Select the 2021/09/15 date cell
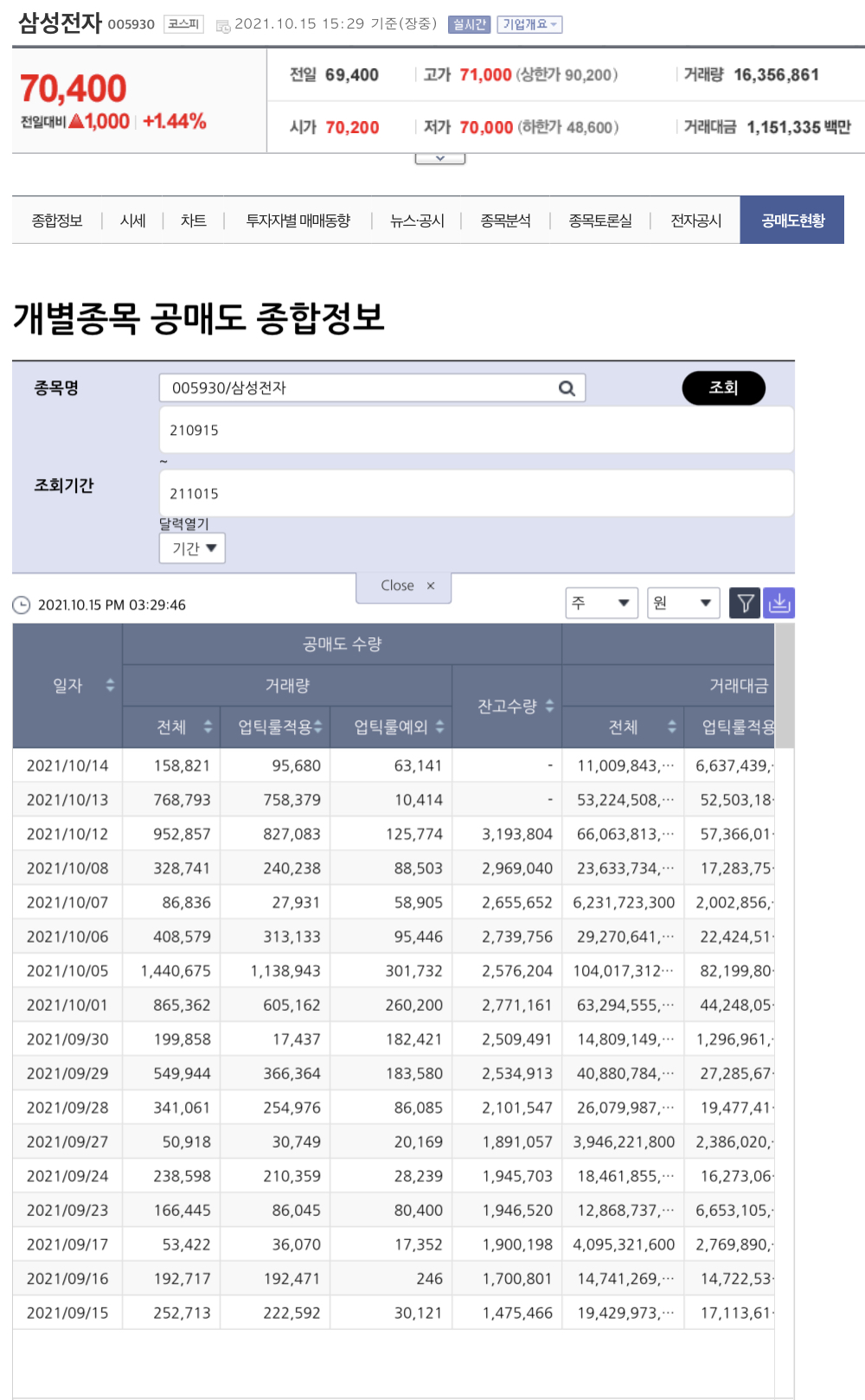This screenshot has width=865, height=1400. [67, 1313]
